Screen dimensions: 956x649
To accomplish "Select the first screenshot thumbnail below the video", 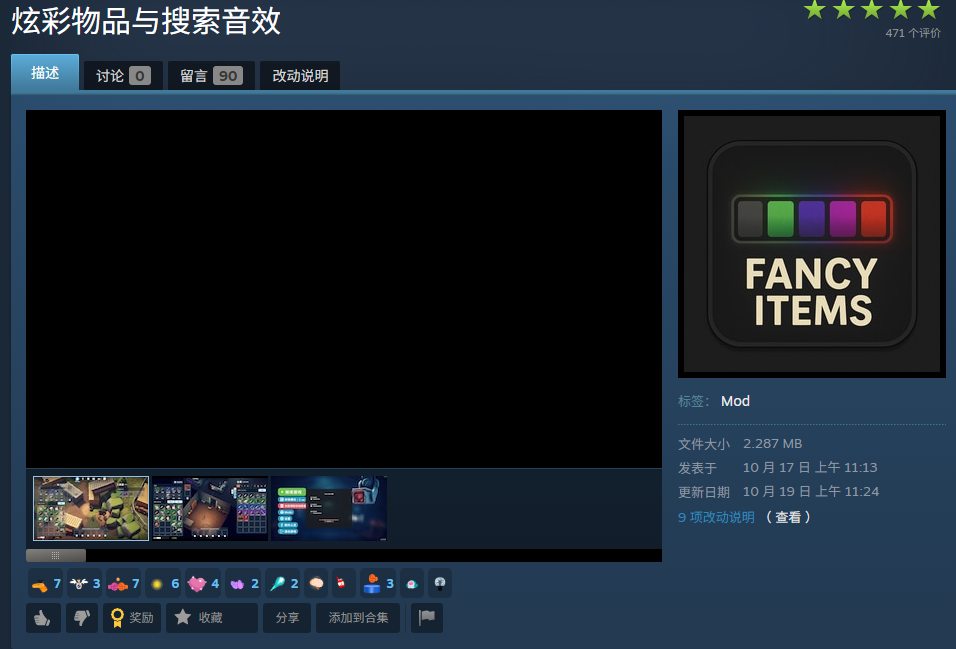I will pyautogui.click(x=90, y=508).
